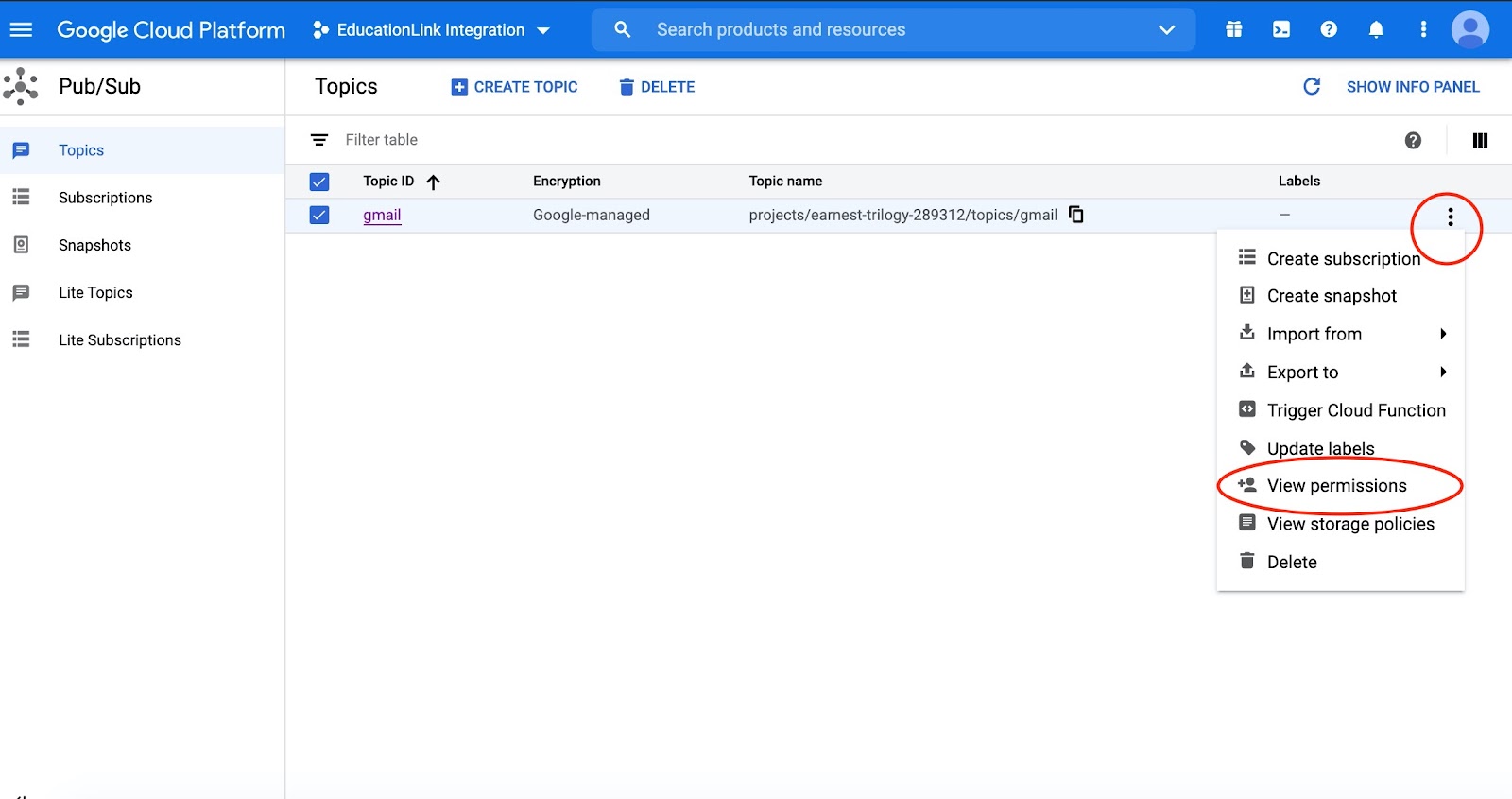The width and height of the screenshot is (1512, 799).
Task: Click SHOW INFO PANEL
Action: 1413,87
